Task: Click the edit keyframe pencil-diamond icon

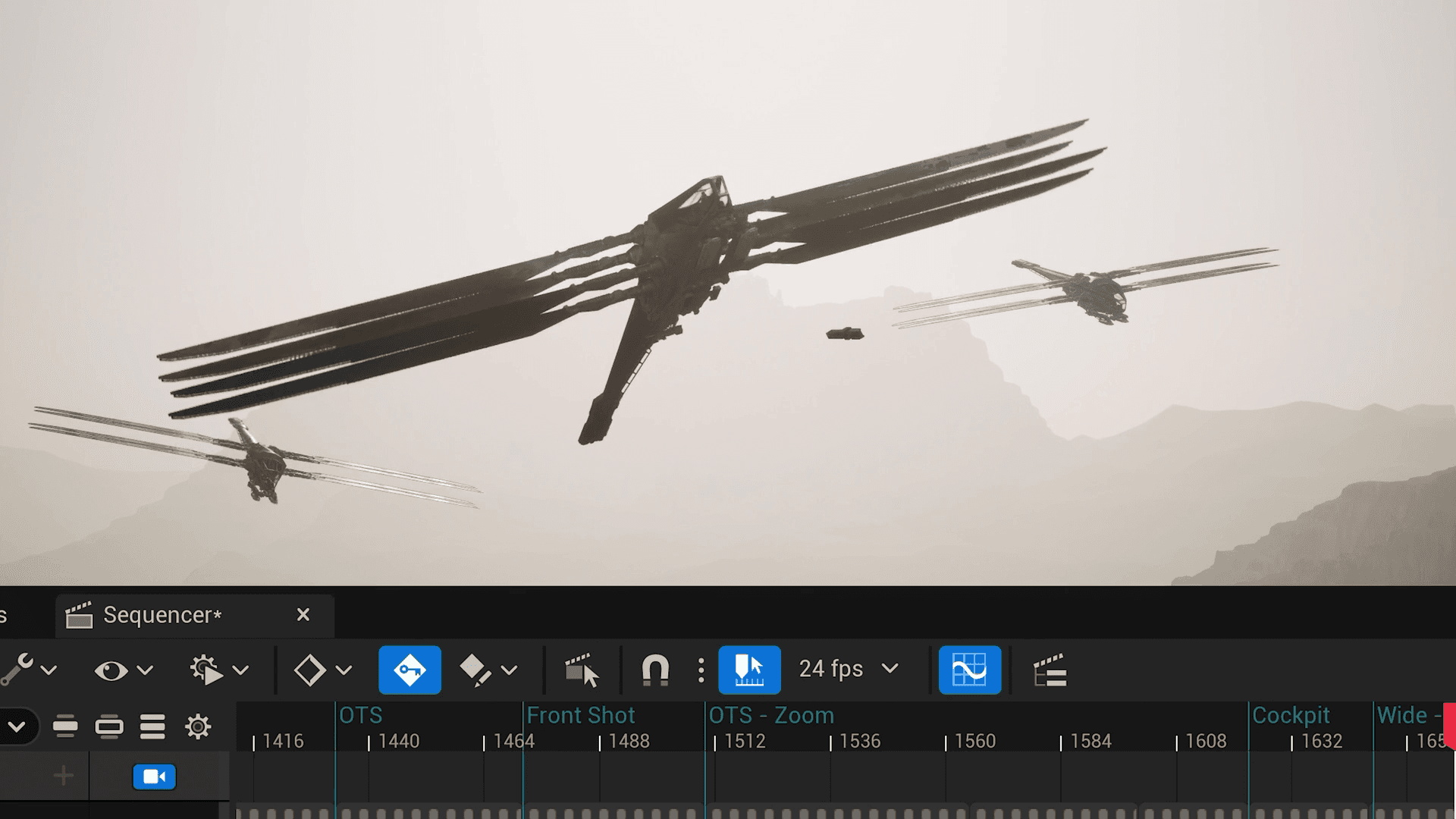Action: coord(476,670)
